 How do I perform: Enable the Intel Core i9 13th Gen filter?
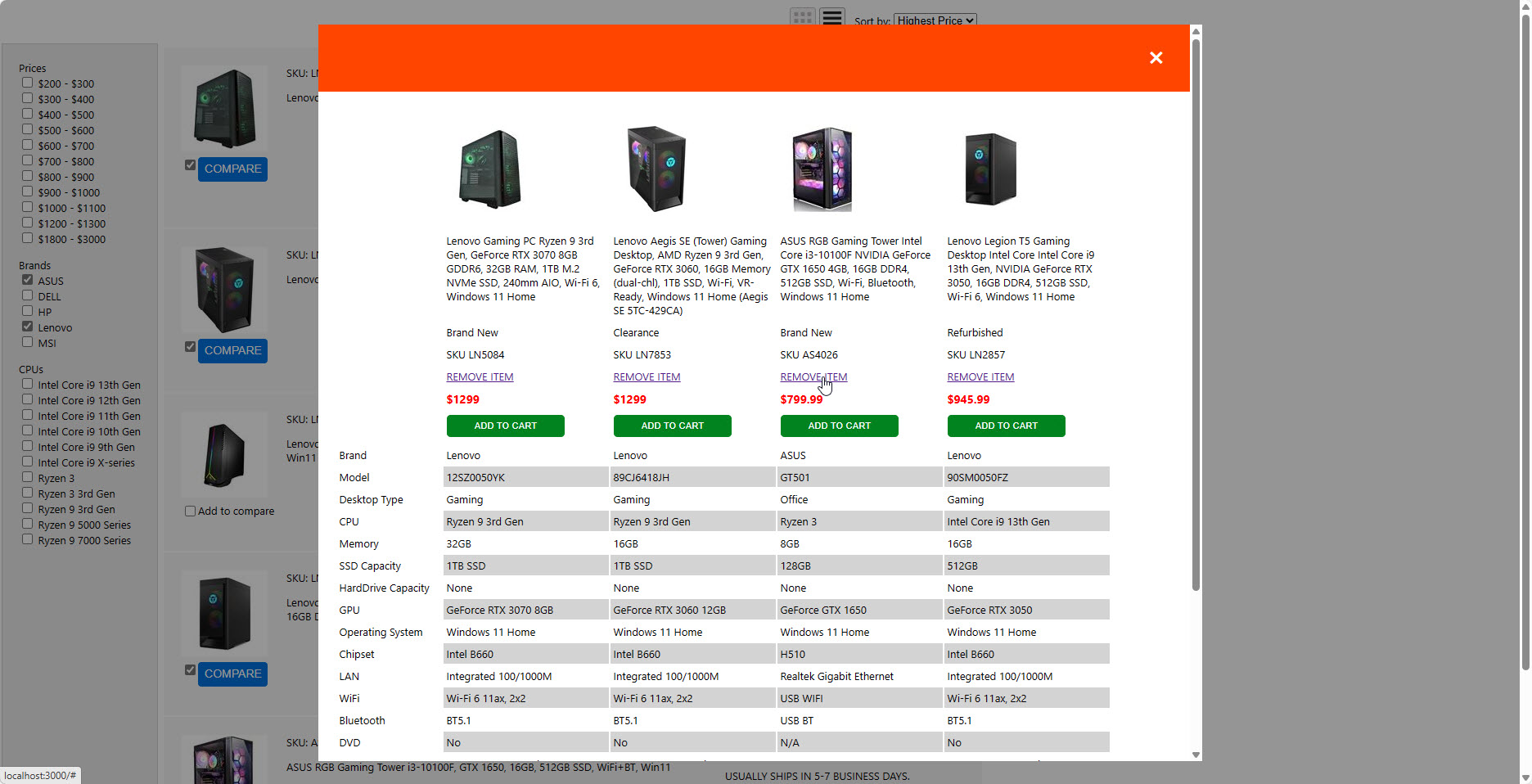tap(28, 384)
